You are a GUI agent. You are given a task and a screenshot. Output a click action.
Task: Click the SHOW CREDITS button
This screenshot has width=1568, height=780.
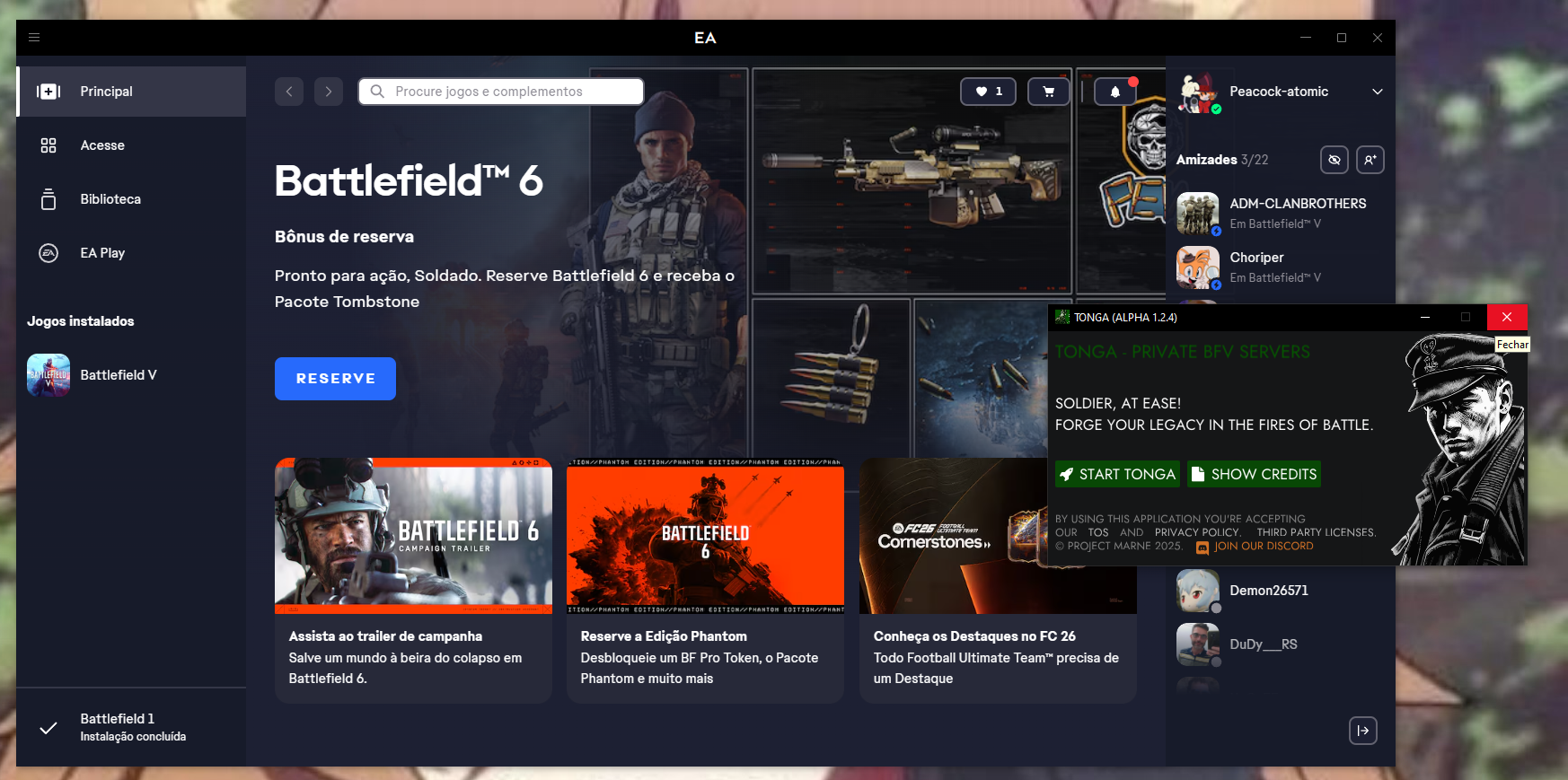click(x=1254, y=474)
